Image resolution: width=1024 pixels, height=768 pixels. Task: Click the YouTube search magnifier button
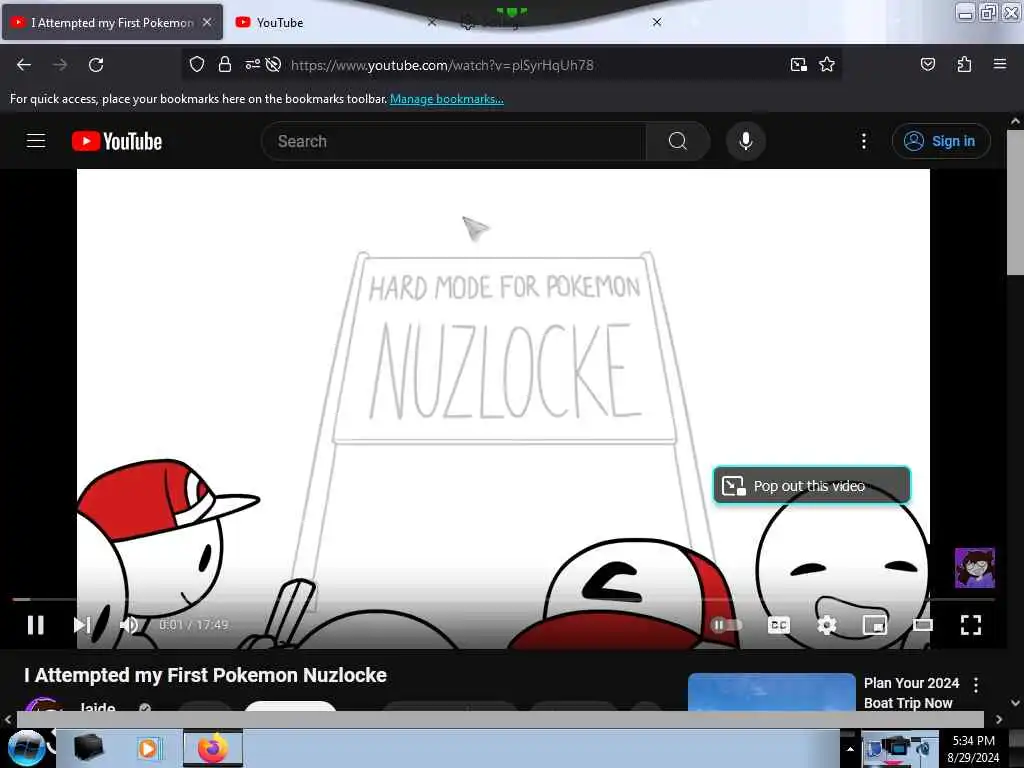tap(678, 141)
